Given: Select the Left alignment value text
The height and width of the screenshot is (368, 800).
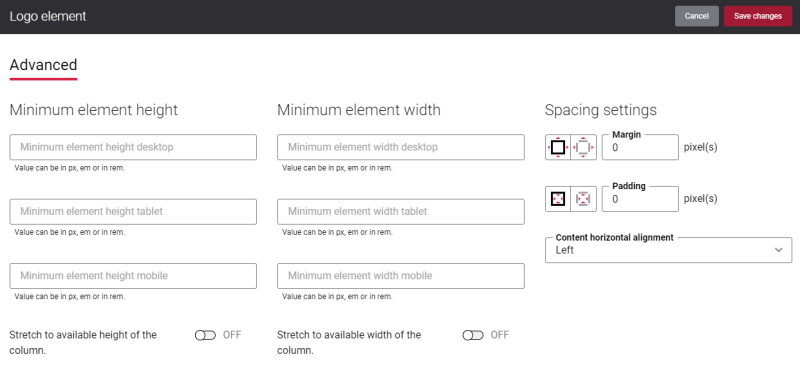Looking at the screenshot, I should [x=565, y=250].
